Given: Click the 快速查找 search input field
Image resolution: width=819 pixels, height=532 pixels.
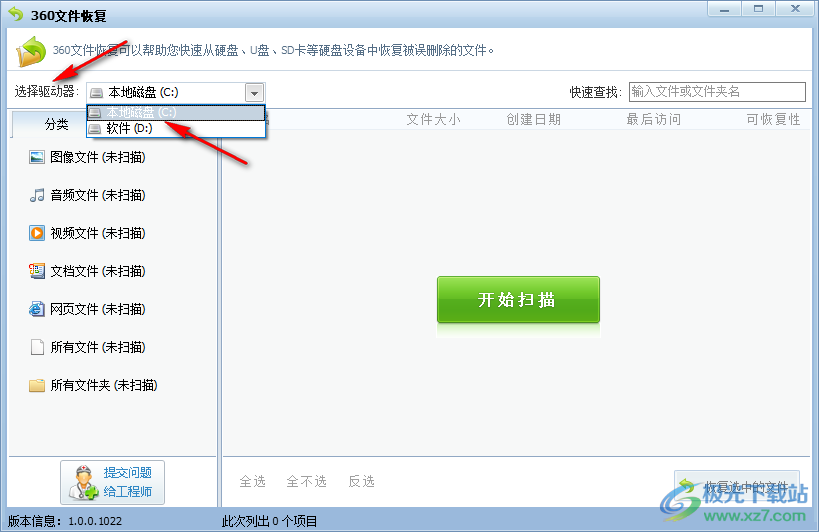Looking at the screenshot, I should [x=717, y=92].
